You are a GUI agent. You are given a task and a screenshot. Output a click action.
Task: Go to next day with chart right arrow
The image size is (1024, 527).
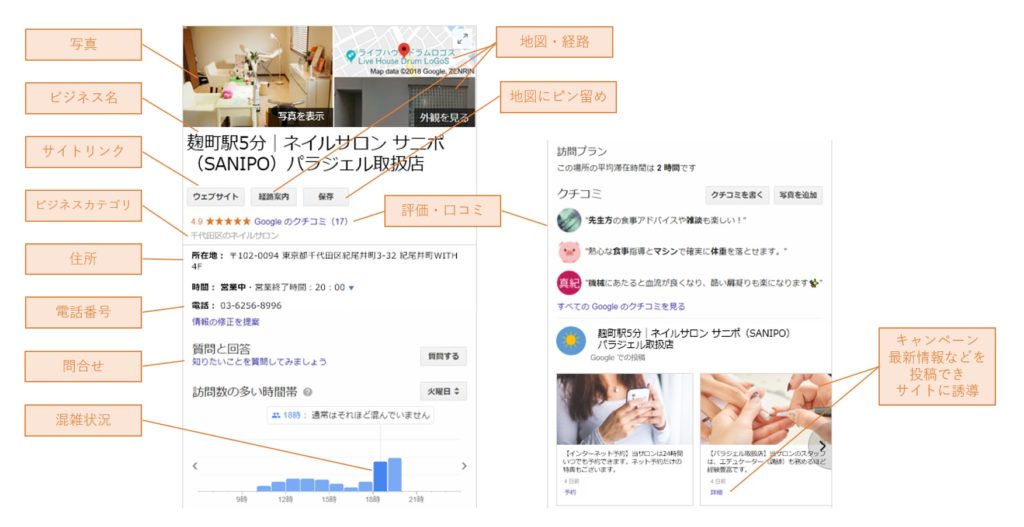[x=464, y=466]
